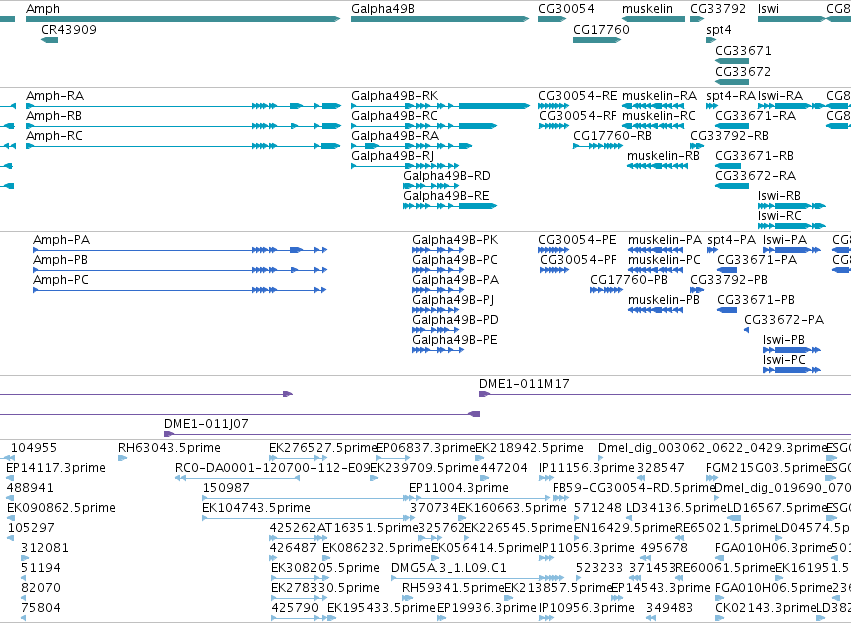
Task: Select EST 150987 label
Action: (226, 488)
